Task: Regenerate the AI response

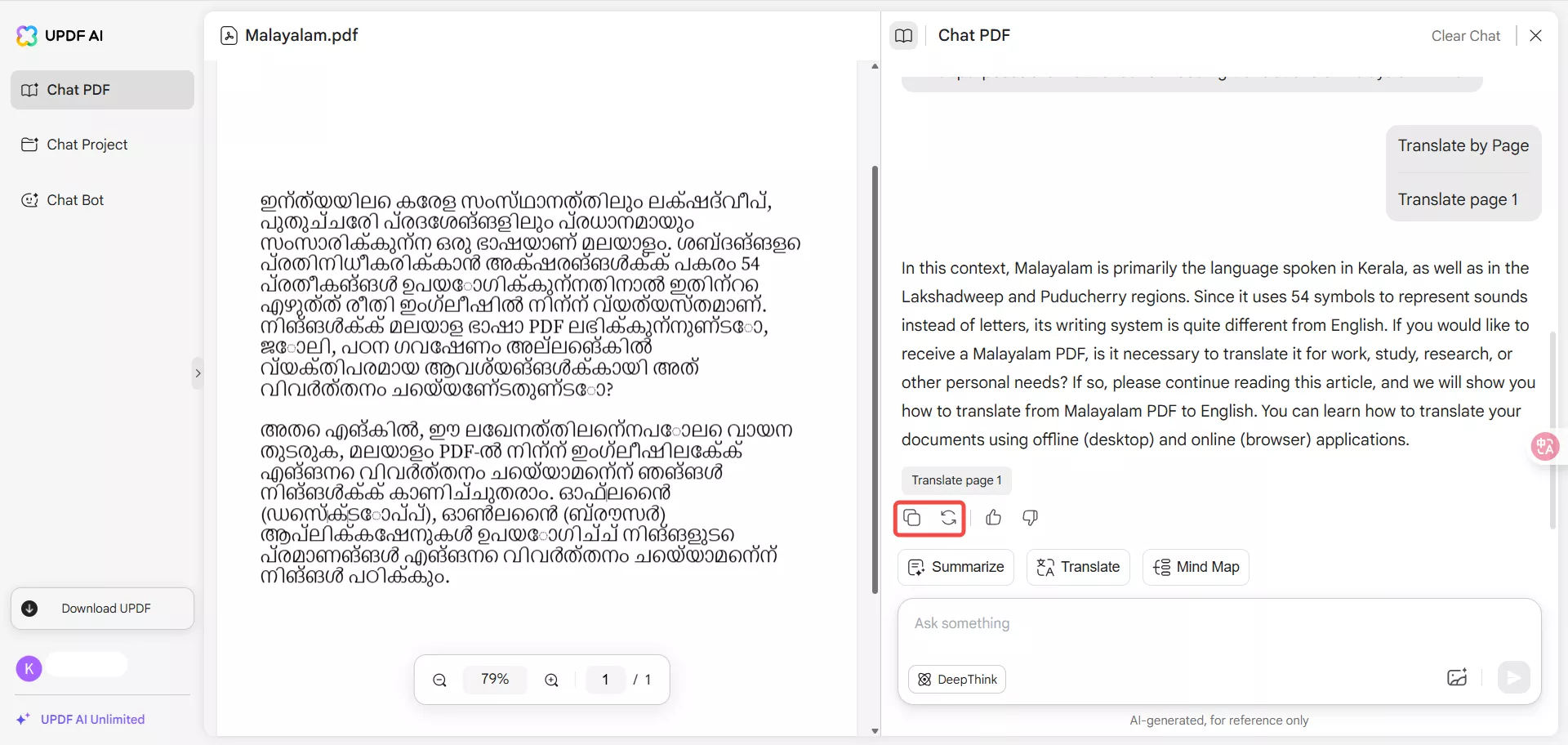Action: (948, 518)
